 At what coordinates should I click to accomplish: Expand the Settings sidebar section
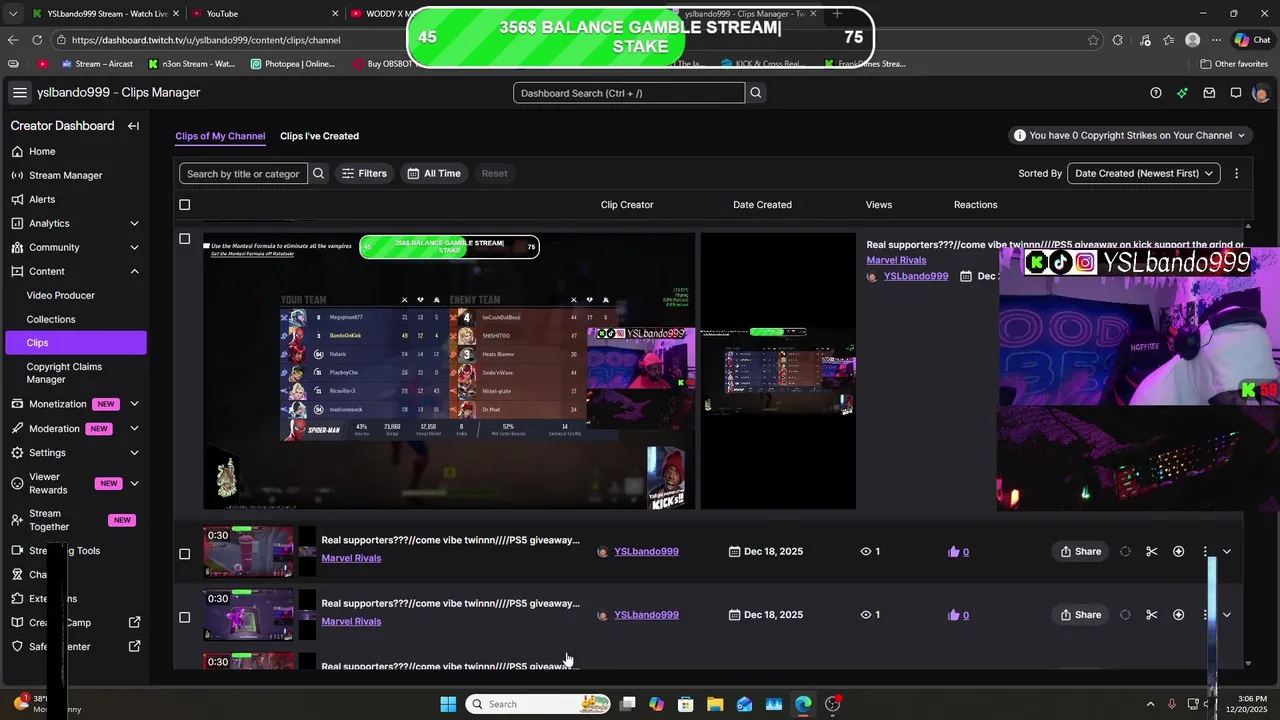pyautogui.click(x=134, y=452)
